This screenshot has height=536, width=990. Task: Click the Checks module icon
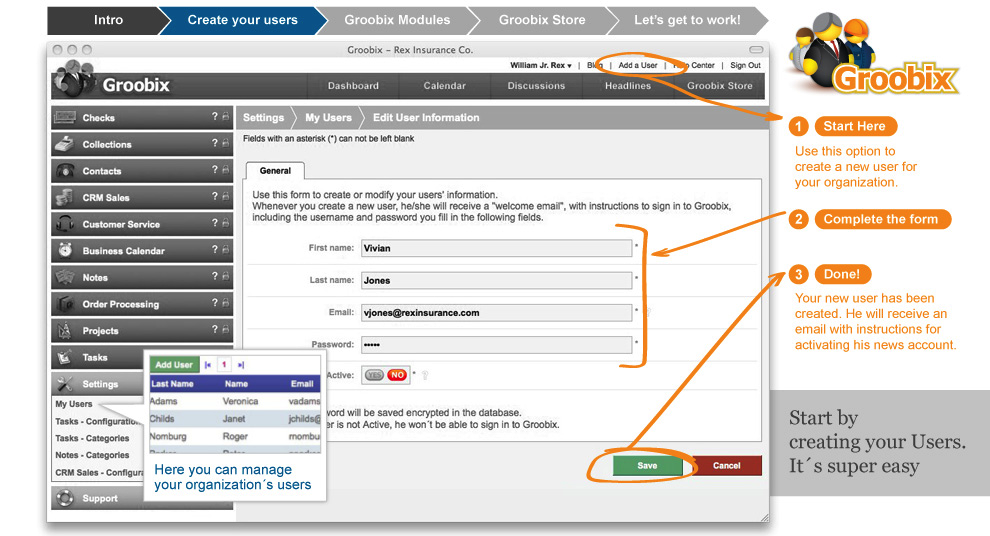click(64, 117)
